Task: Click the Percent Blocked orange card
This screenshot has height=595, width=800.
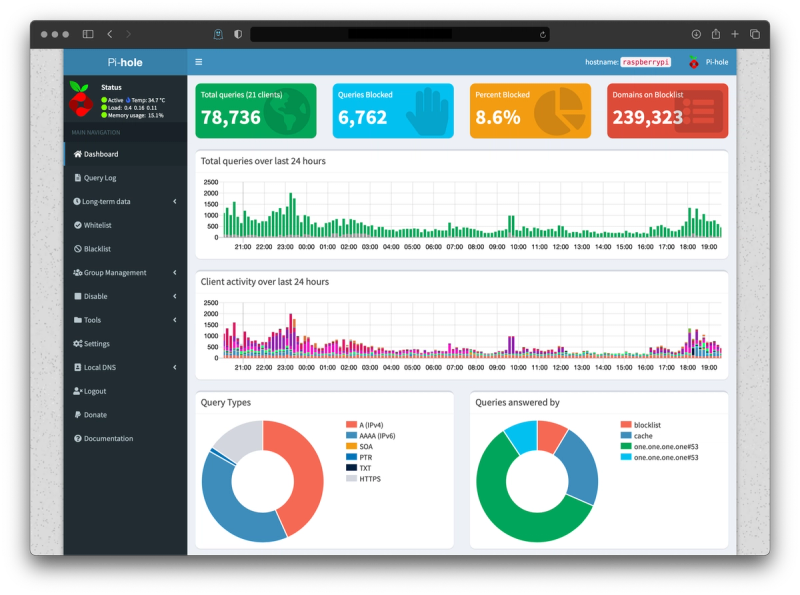Action: click(530, 111)
